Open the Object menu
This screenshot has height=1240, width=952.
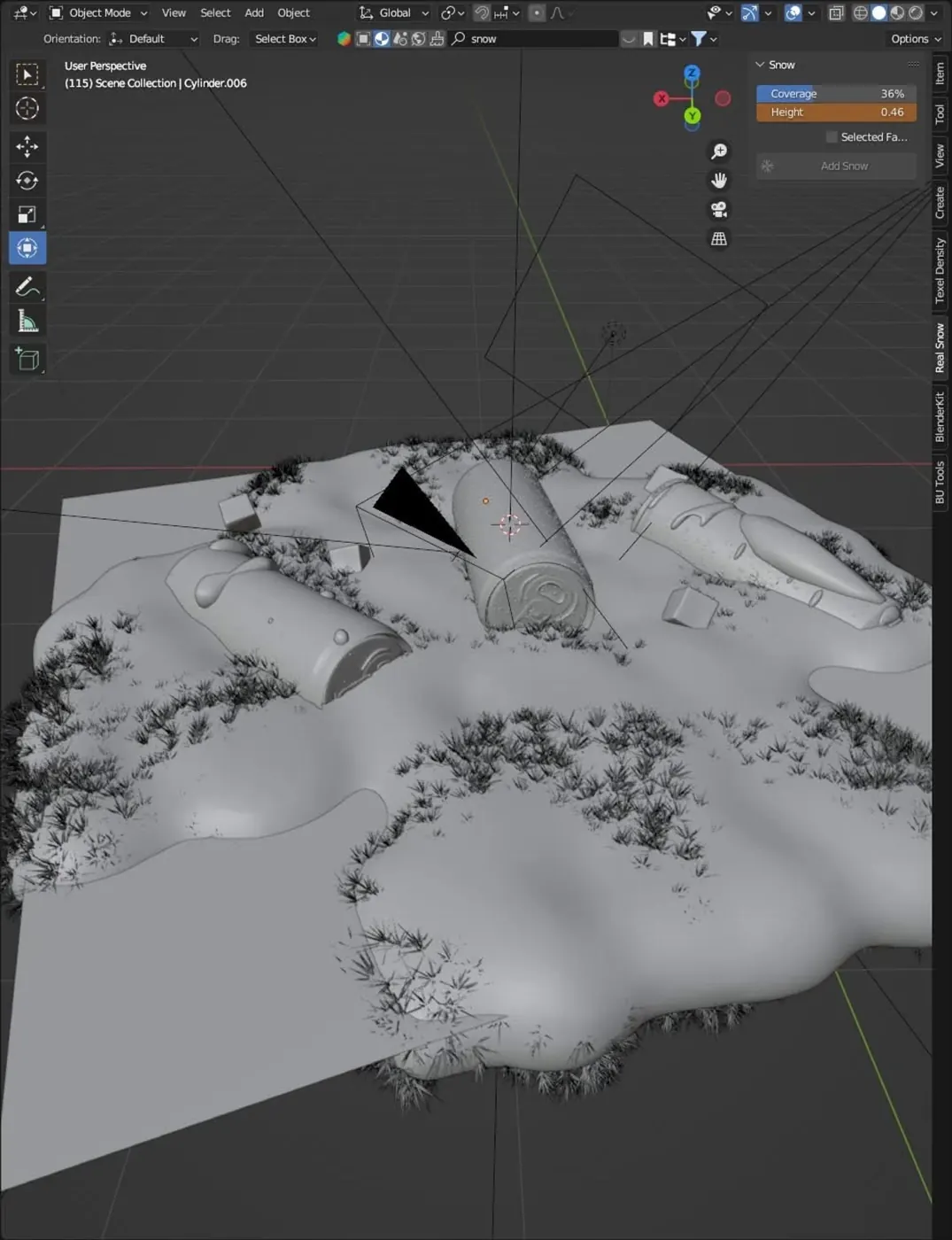[x=293, y=12]
